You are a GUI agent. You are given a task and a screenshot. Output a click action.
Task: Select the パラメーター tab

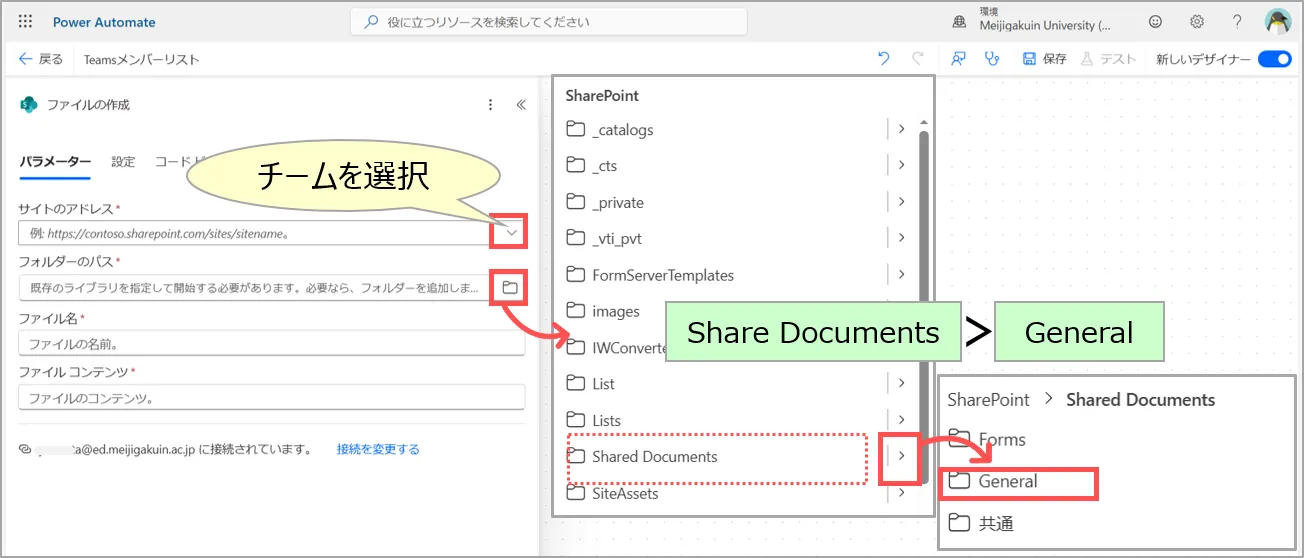[56, 162]
